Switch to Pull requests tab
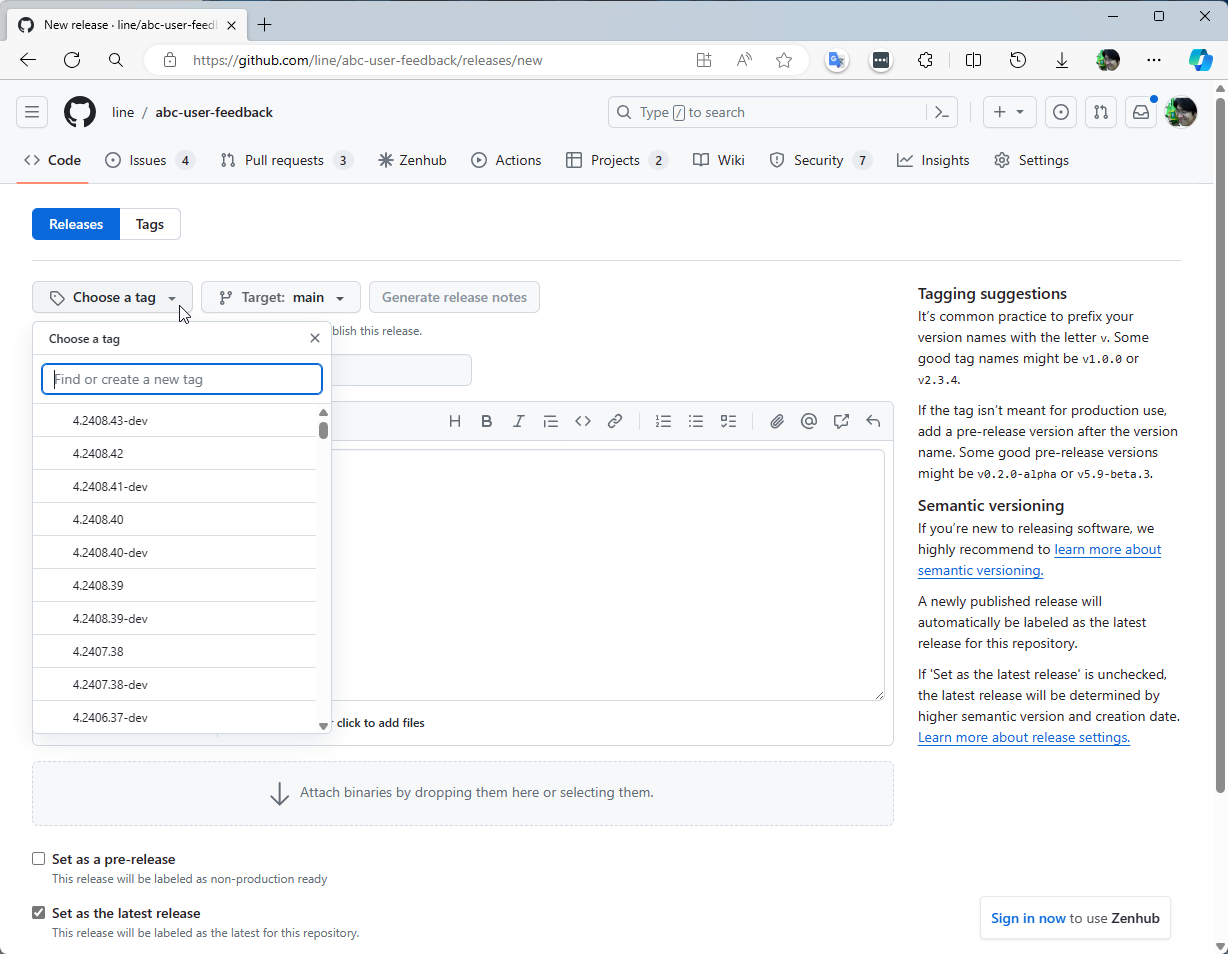 pyautogui.click(x=286, y=160)
